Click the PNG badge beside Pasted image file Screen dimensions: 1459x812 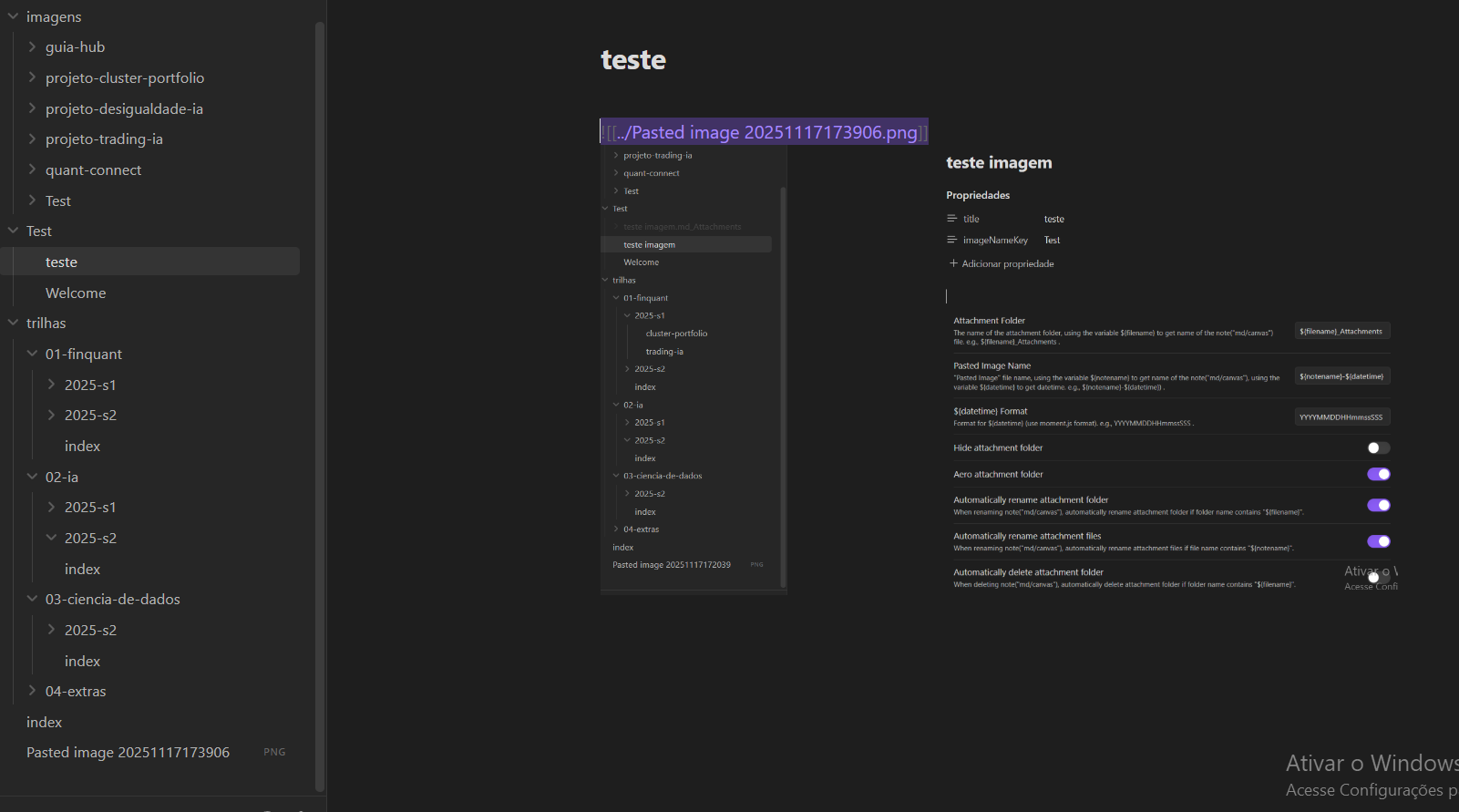pyautogui.click(x=274, y=752)
